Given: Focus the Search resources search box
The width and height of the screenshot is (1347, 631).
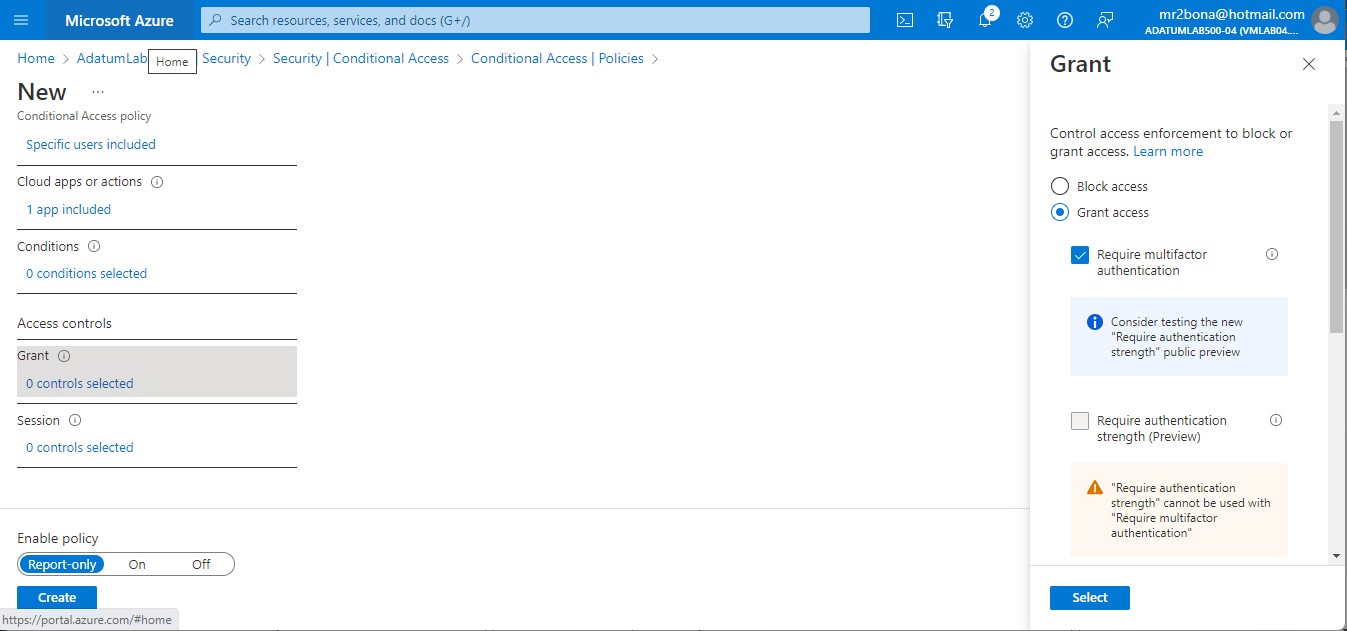Looking at the screenshot, I should click(535, 20).
